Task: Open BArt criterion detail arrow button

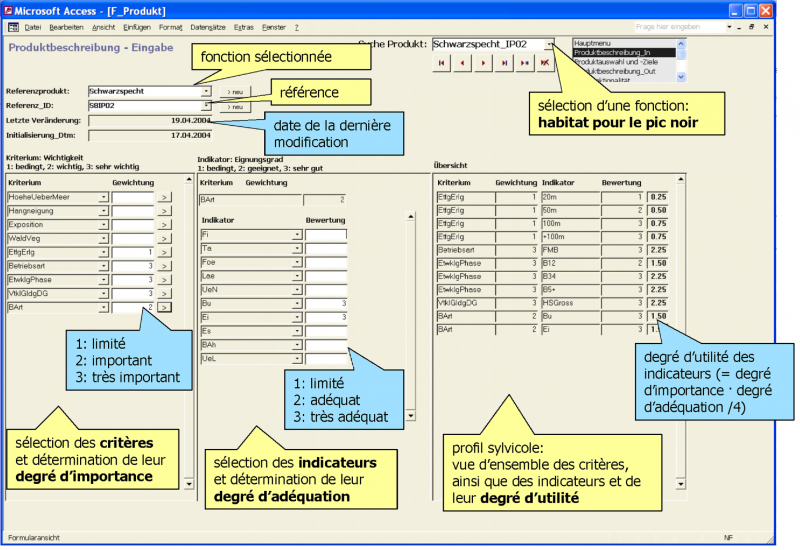Action: [164, 308]
